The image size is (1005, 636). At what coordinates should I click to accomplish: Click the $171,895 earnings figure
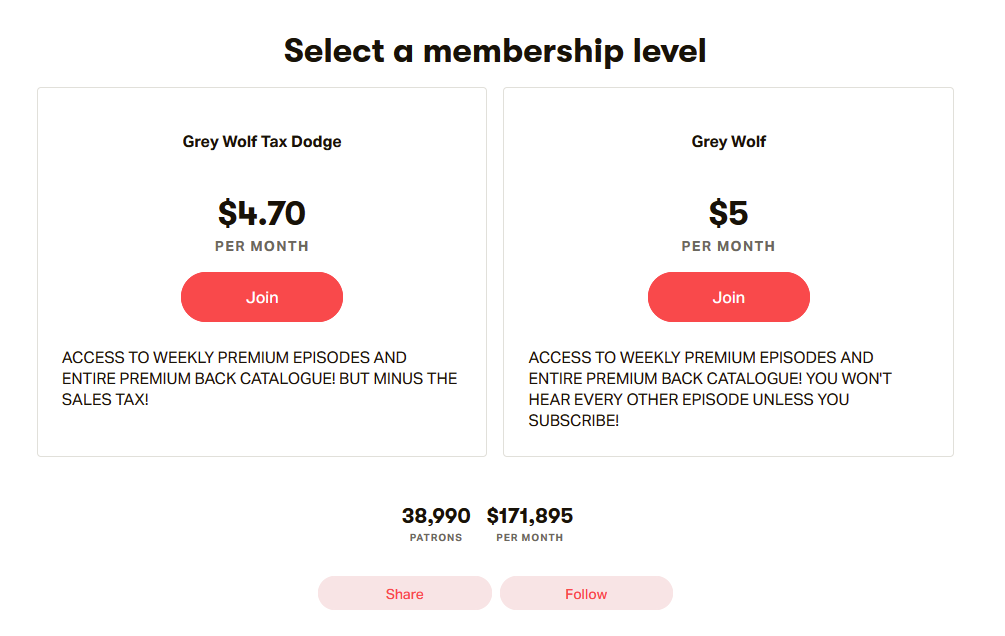coord(529,515)
